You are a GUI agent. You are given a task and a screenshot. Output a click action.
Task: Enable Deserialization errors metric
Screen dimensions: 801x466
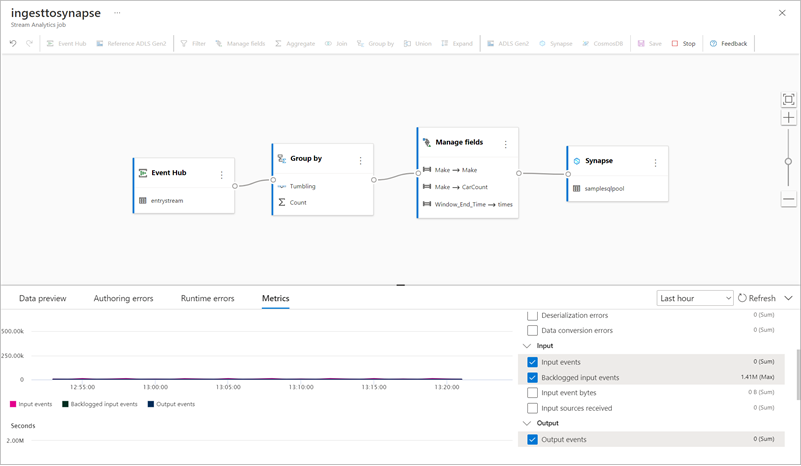[x=532, y=315]
